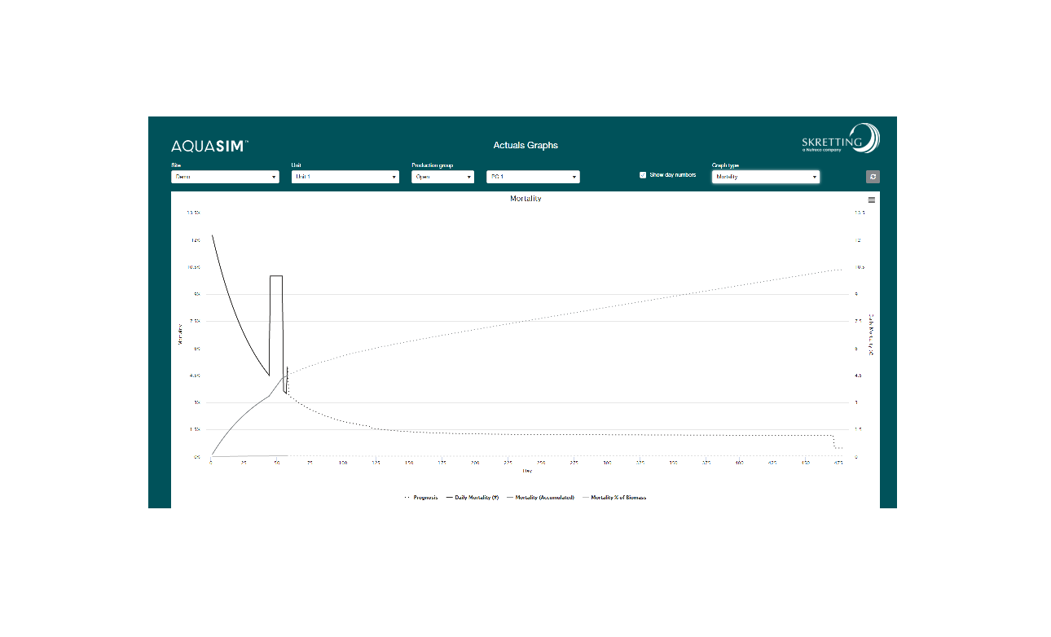Click the AquaSim logo

(x=209, y=146)
